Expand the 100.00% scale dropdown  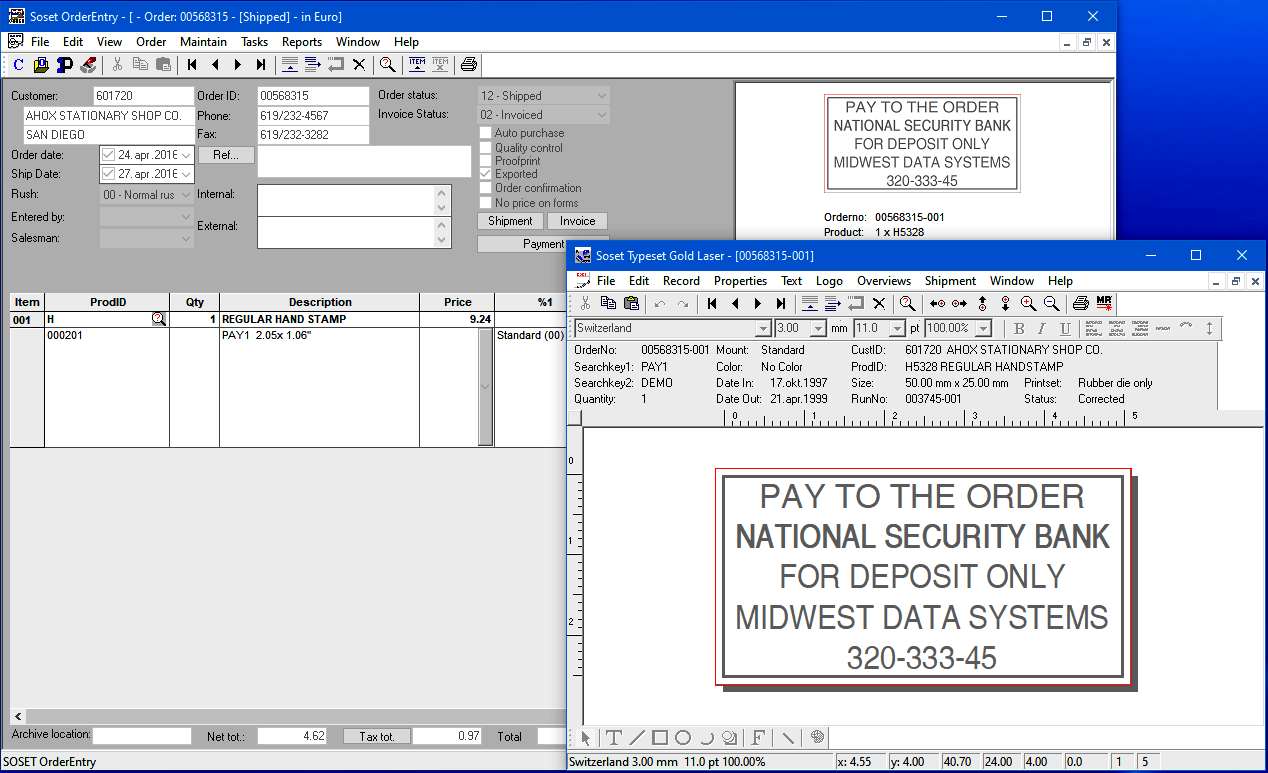coord(984,329)
